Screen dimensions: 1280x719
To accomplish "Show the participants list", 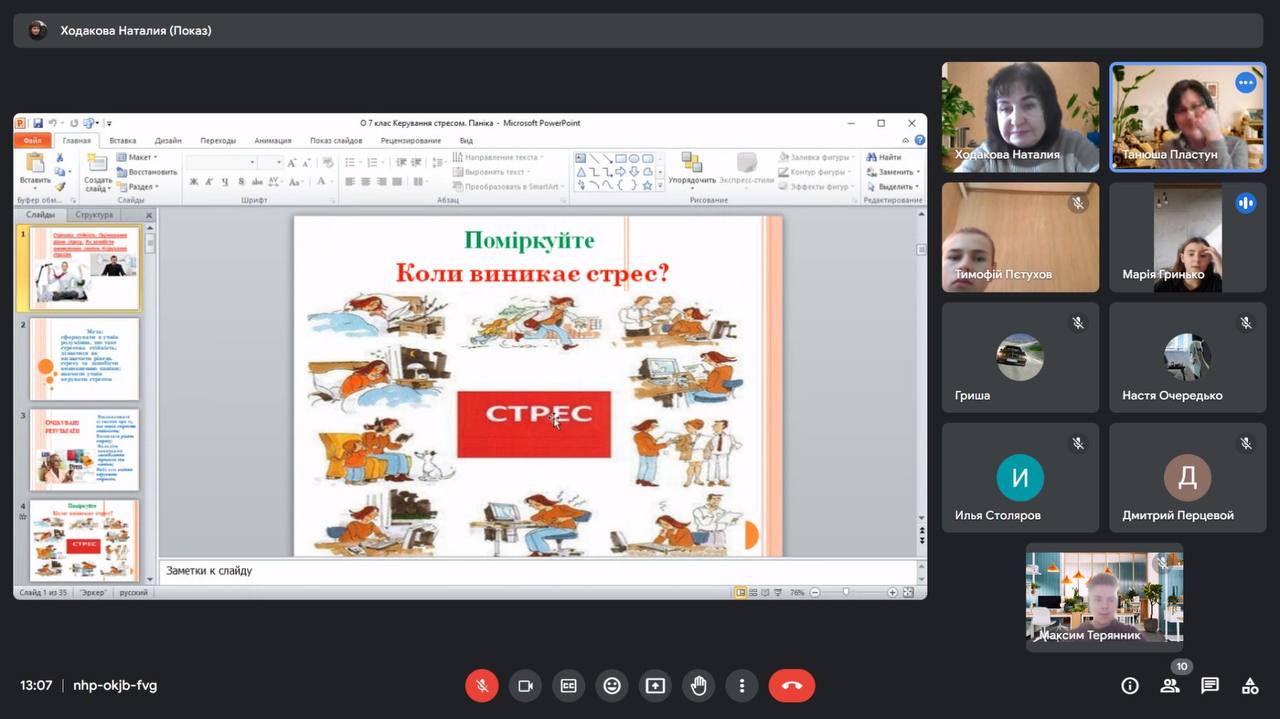I will click(1169, 686).
